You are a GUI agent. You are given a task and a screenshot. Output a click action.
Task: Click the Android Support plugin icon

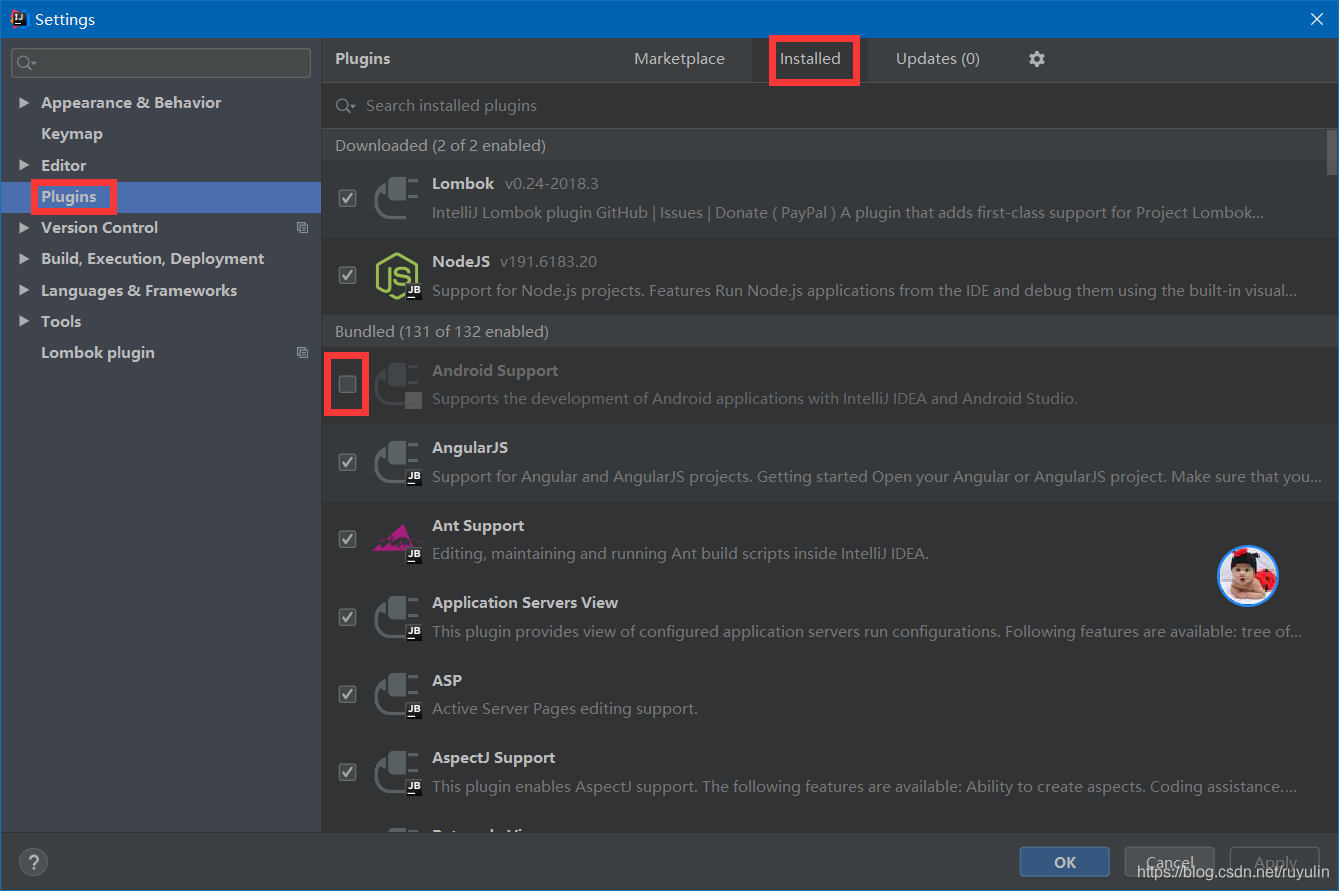(x=397, y=385)
